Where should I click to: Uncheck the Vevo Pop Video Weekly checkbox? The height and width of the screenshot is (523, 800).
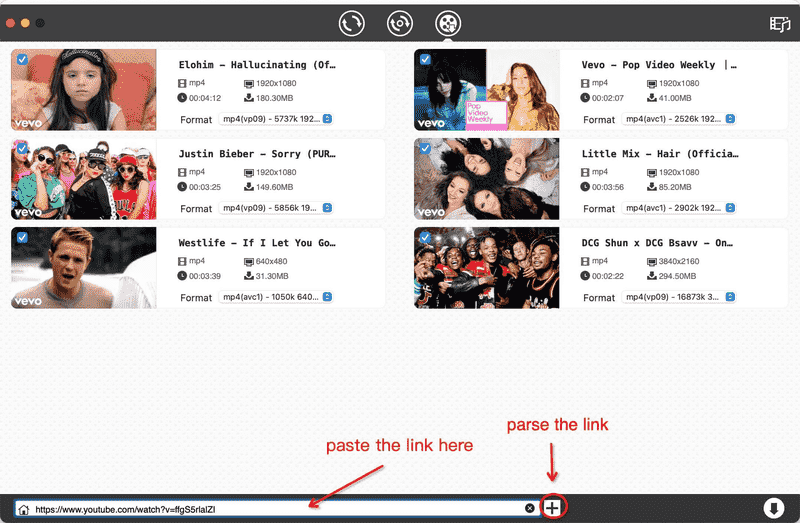click(x=425, y=59)
